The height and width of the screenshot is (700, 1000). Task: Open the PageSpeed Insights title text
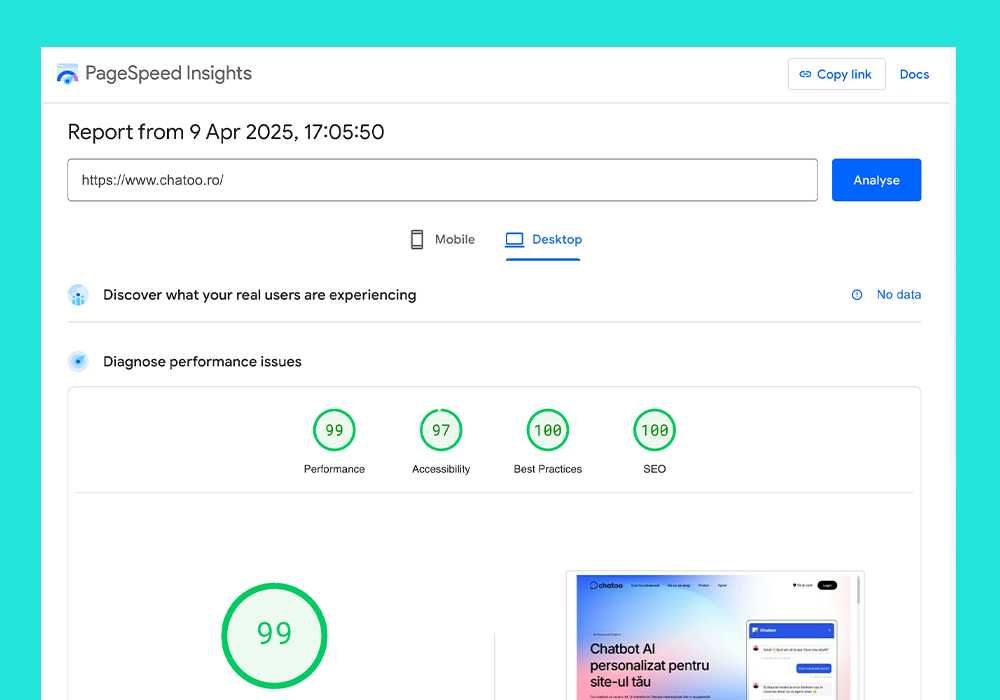point(168,74)
